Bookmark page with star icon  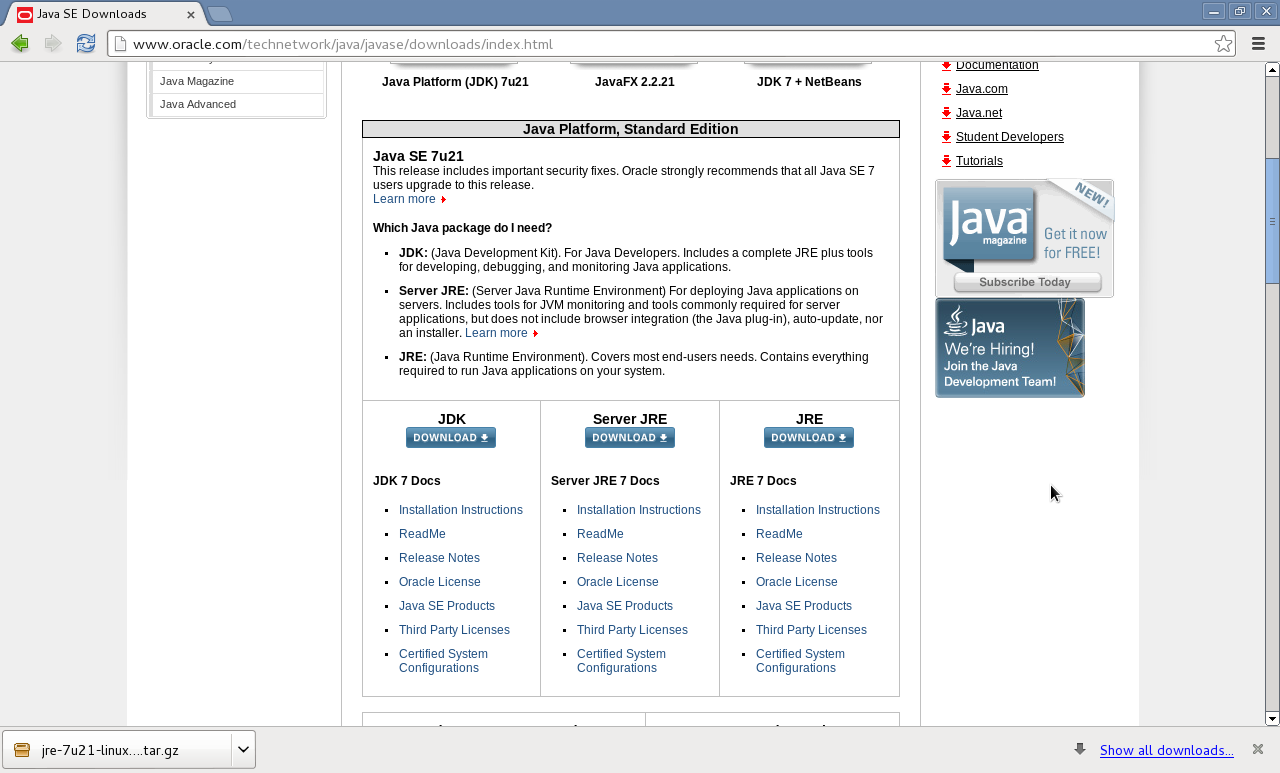(1223, 44)
